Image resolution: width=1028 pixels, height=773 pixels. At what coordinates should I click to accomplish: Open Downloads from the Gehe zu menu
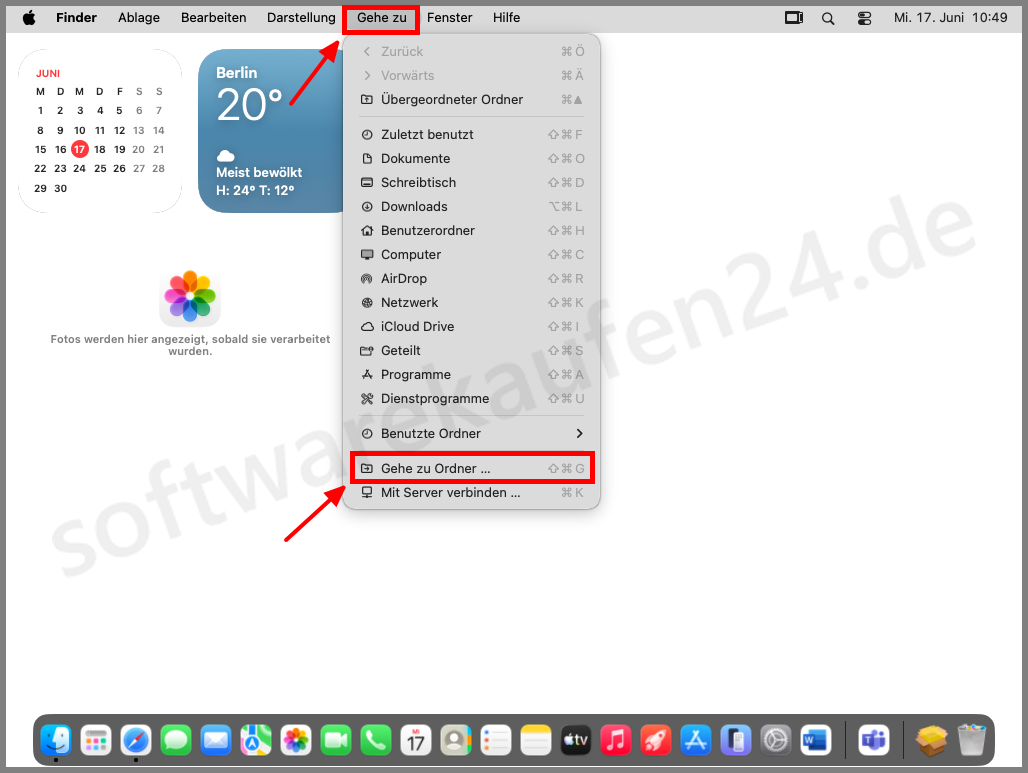(471, 207)
